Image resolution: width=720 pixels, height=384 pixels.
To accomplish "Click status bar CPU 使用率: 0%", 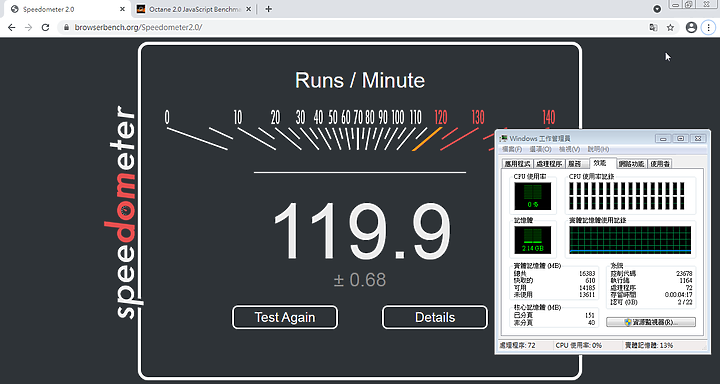I will pyautogui.click(x=579, y=345).
